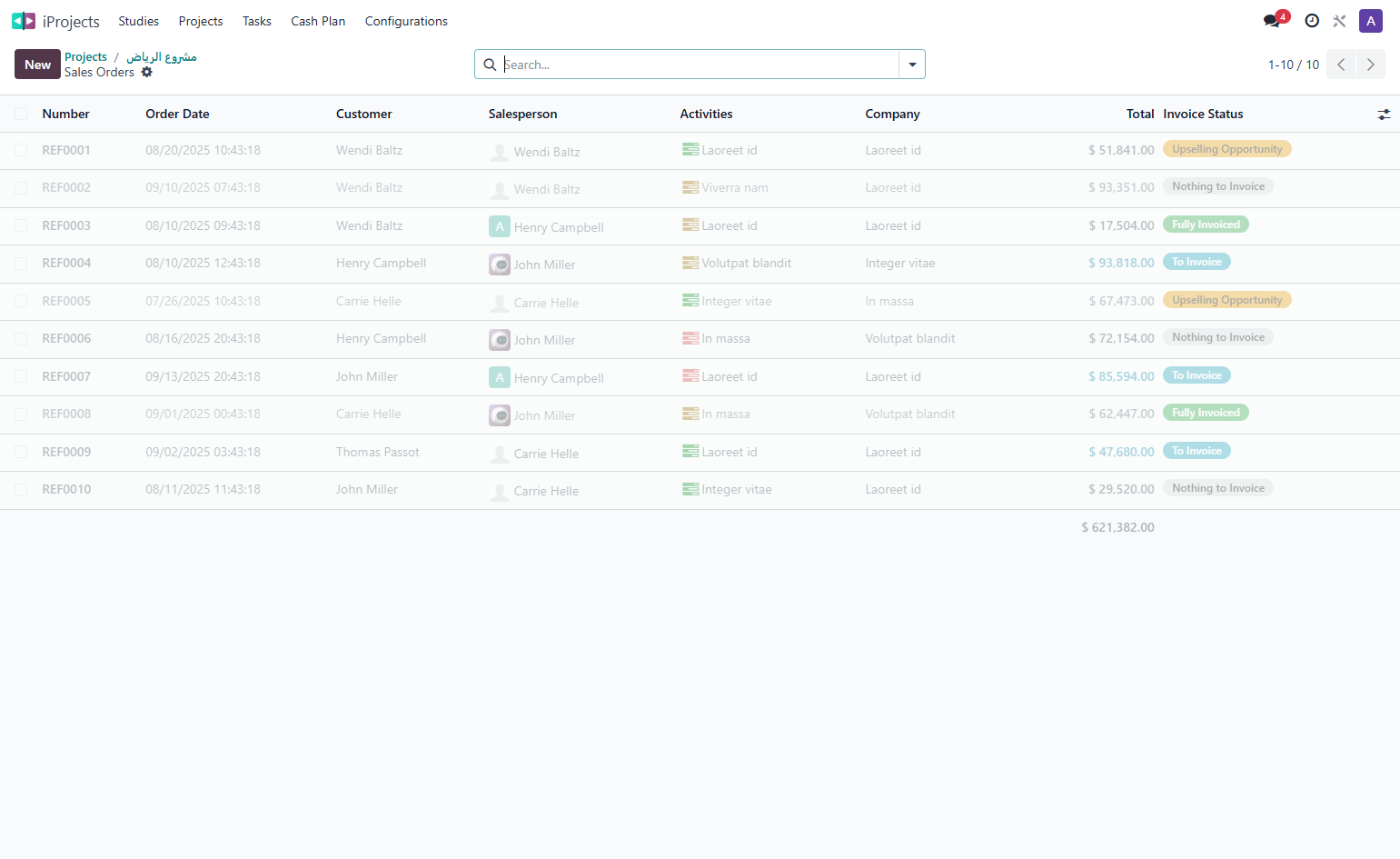This screenshot has height=859, width=1400.
Task: Click REF0007 activity icon
Action: [x=690, y=376]
